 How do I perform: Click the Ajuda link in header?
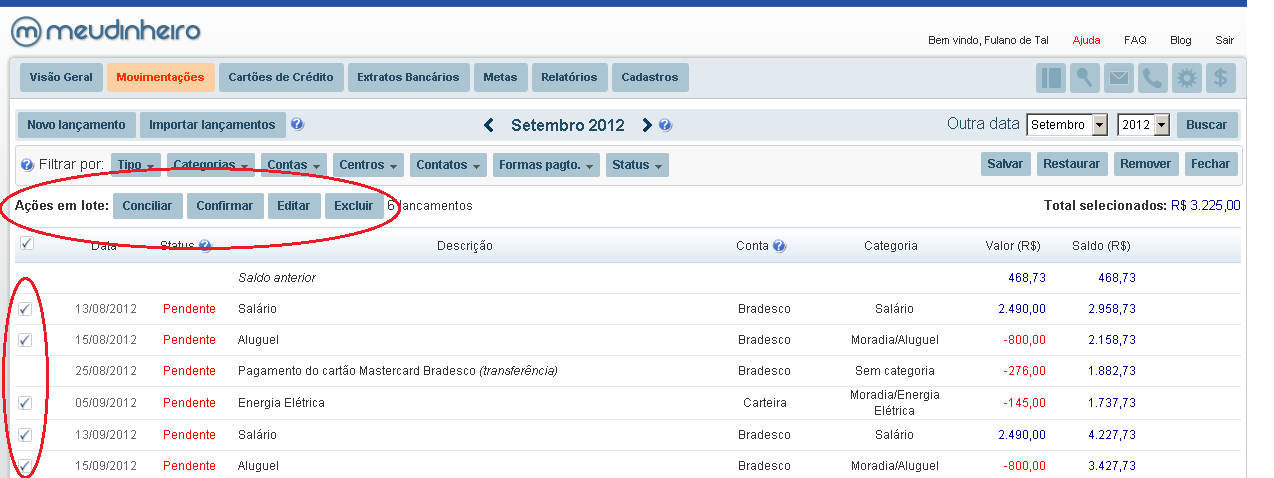click(x=1086, y=40)
